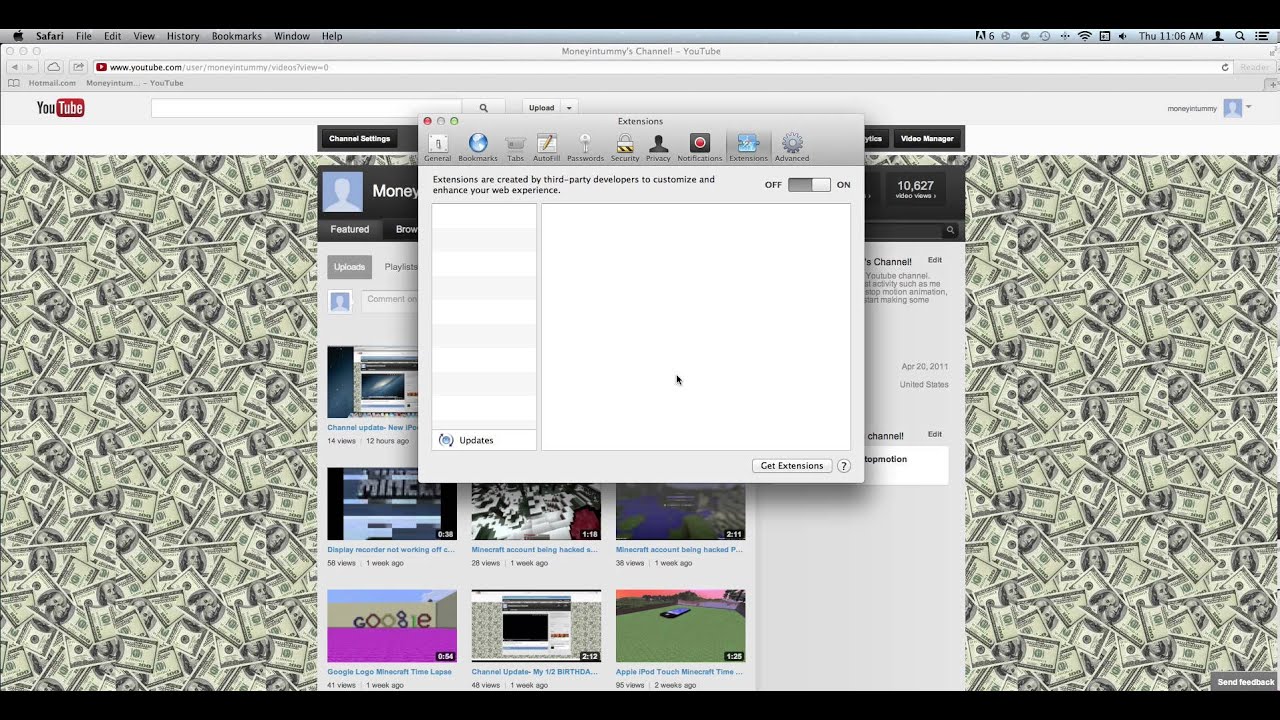Open the AutoFill preferences pane
Screen dimensions: 1280x720
(546, 148)
